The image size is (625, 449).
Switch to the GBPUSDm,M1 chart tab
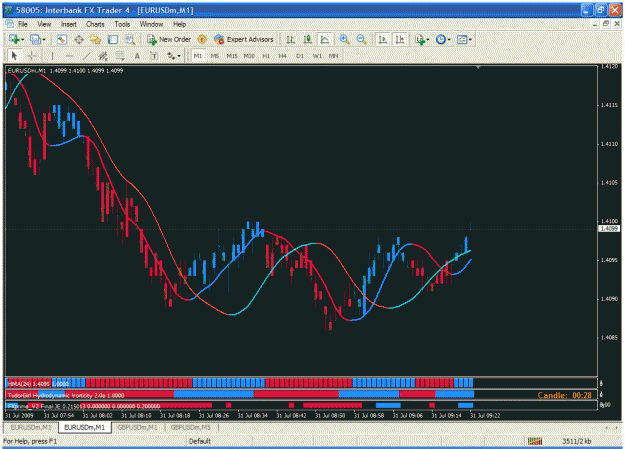138,427
